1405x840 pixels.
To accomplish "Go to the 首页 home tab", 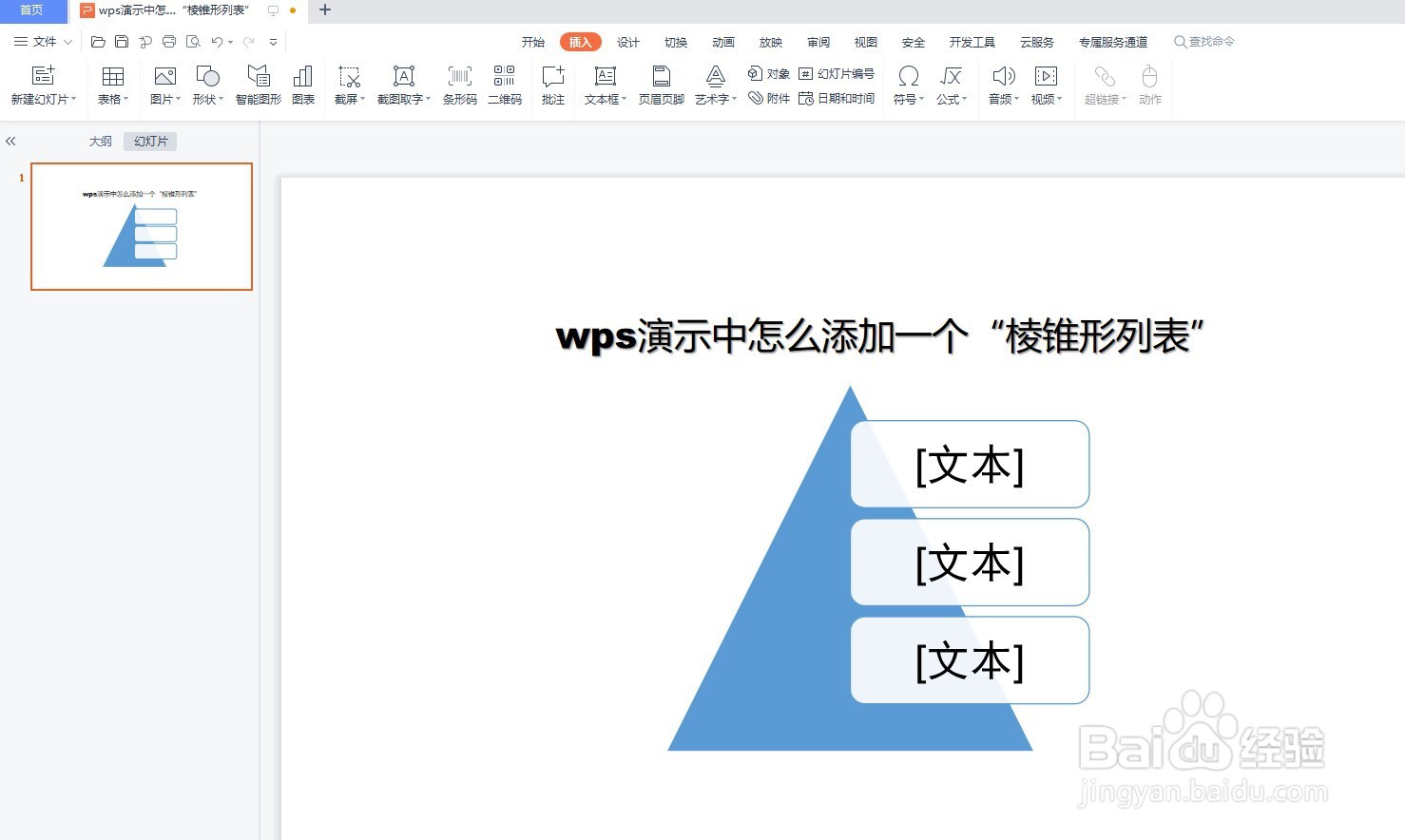I will coord(32,10).
